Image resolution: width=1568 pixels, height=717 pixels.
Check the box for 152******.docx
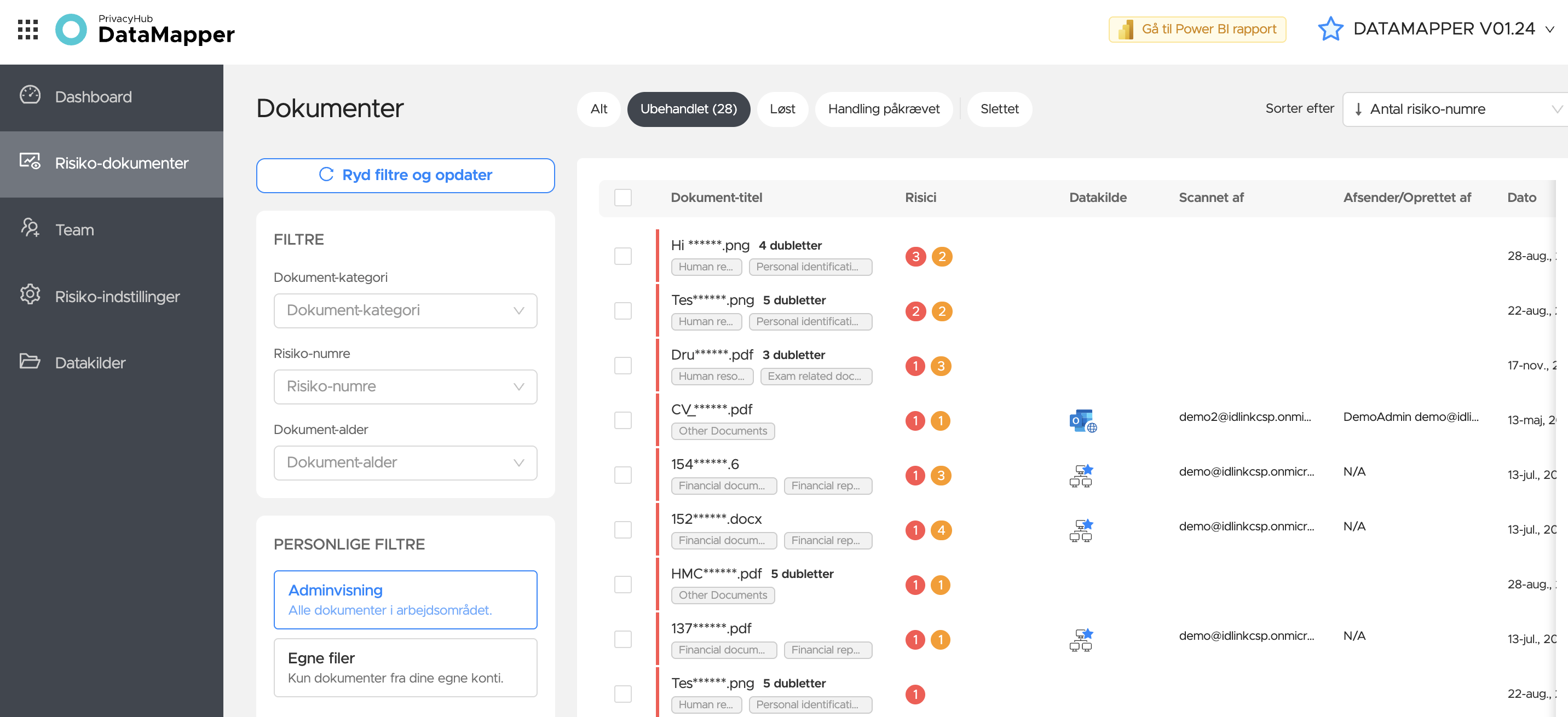coord(622,530)
